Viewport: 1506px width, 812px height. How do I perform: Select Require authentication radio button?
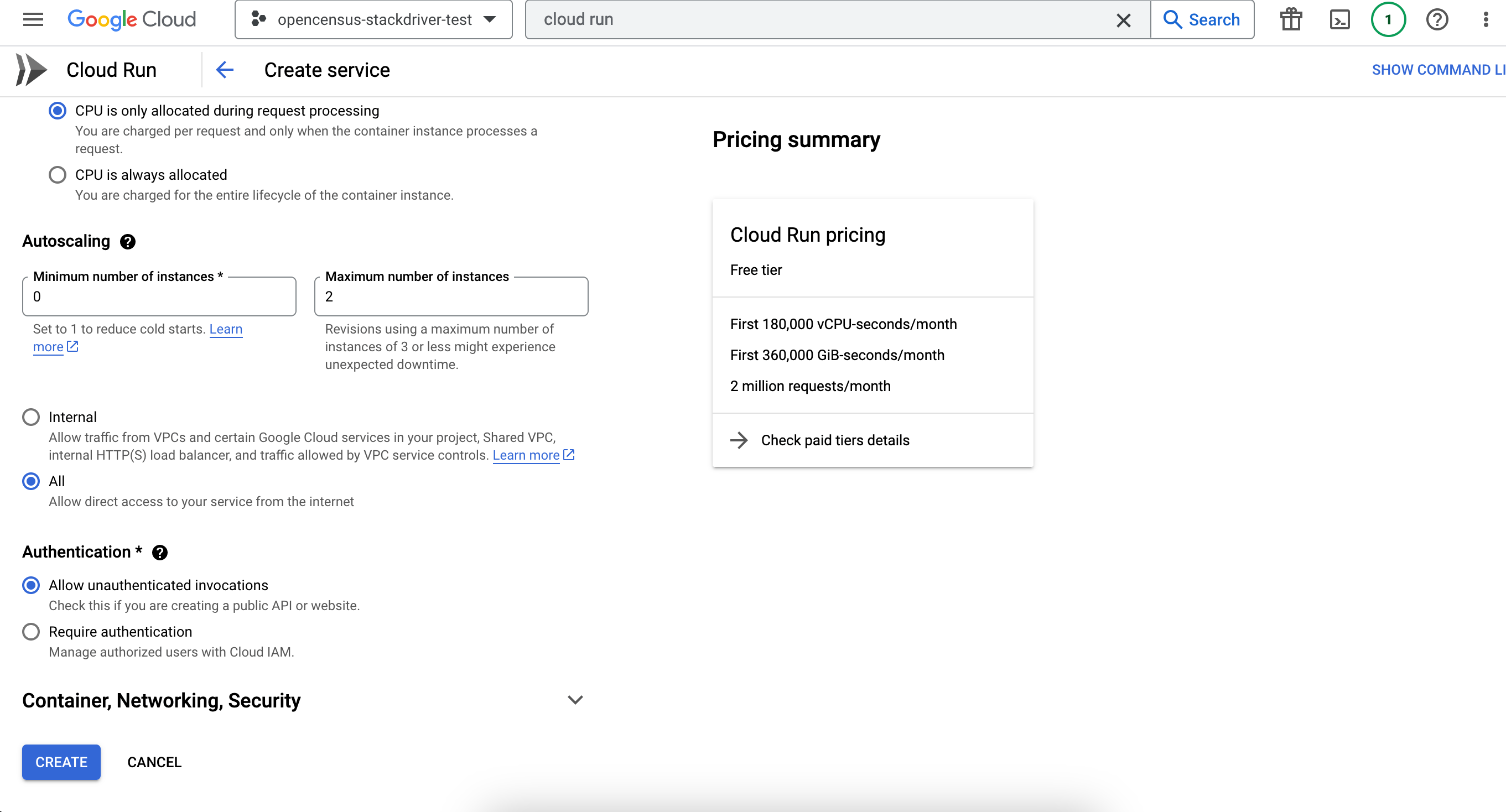coord(31,631)
